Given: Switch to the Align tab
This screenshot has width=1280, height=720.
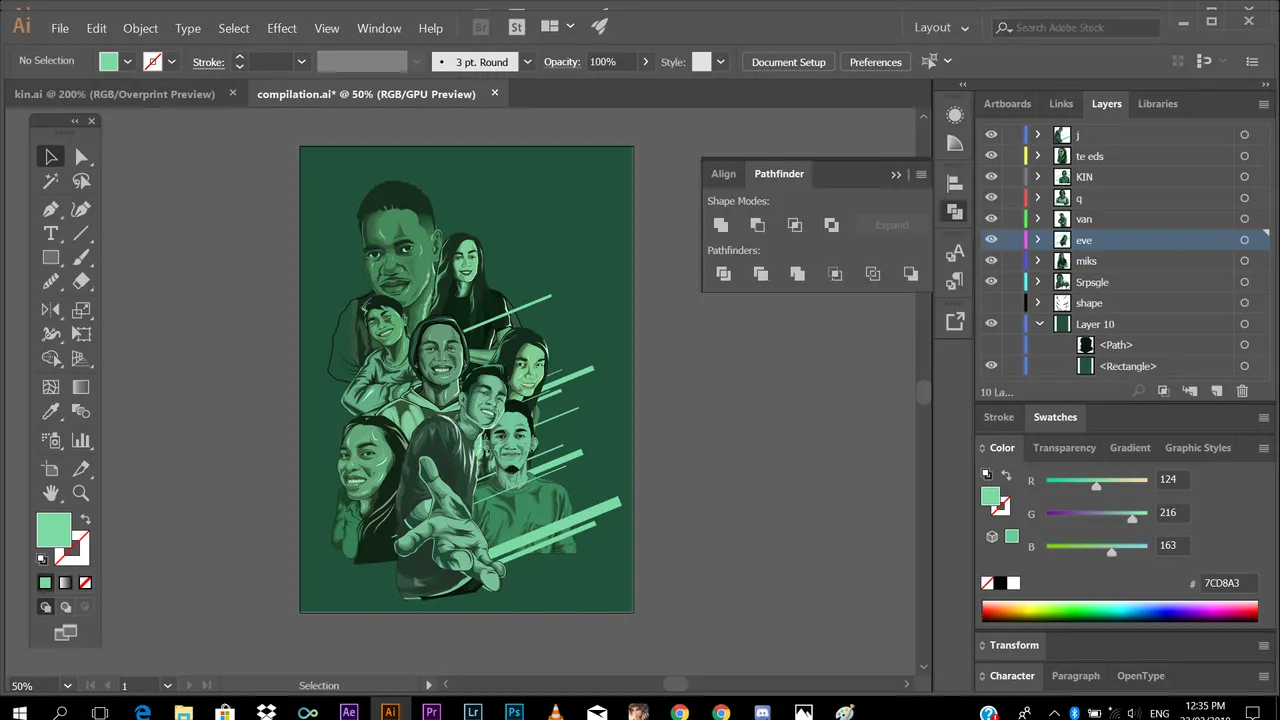Looking at the screenshot, I should tap(723, 174).
